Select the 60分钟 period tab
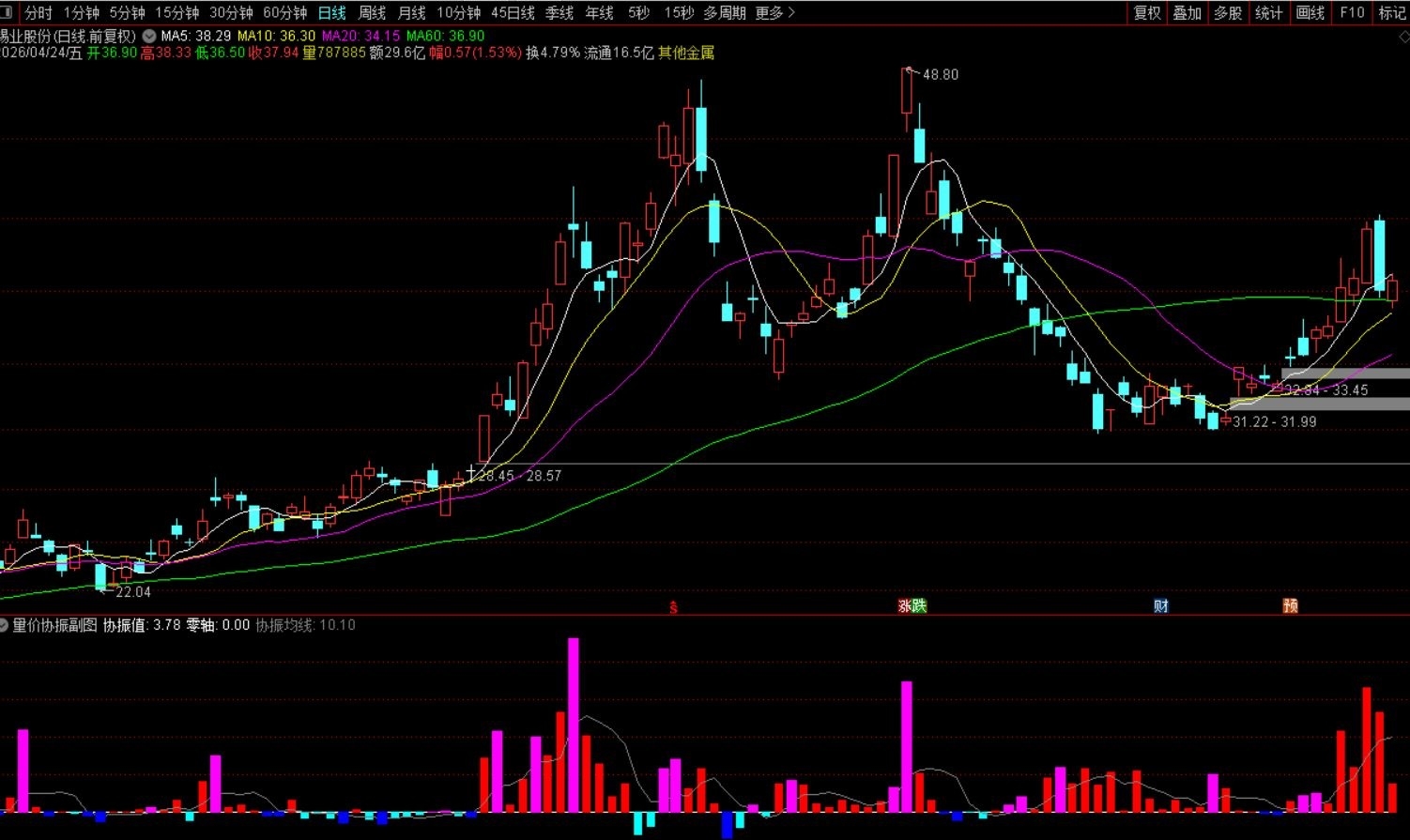This screenshot has width=1410, height=840. 285,12
